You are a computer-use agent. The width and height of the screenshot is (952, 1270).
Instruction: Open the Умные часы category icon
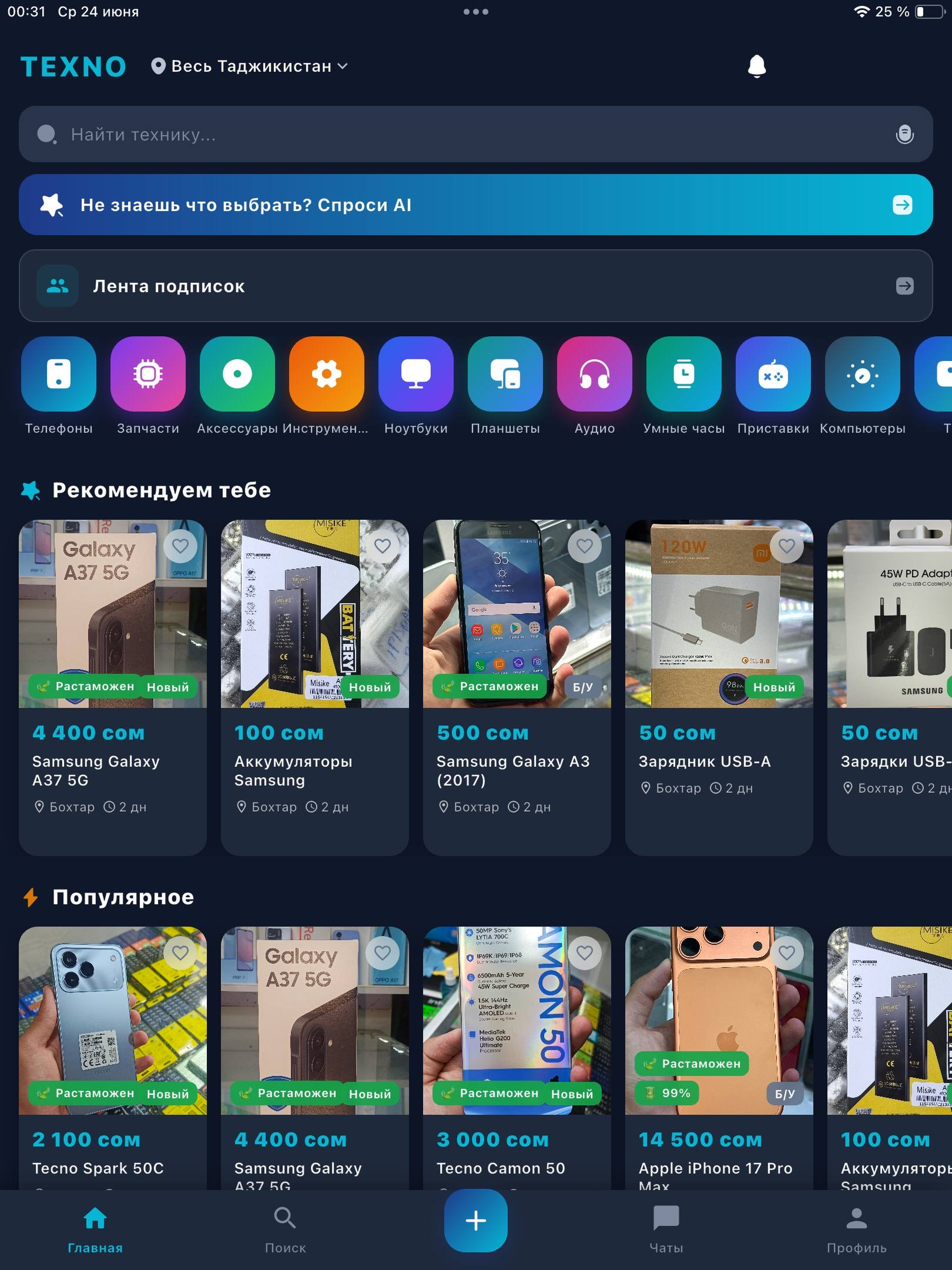tap(684, 374)
